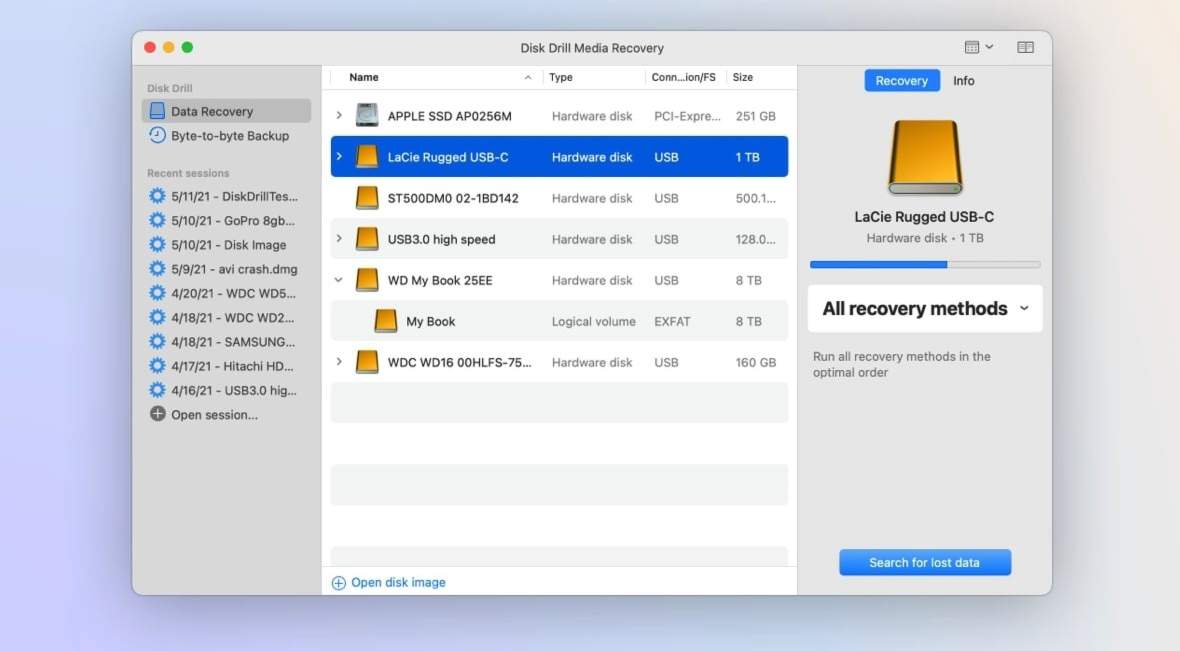Screen dimensions: 1180x651
Task: Click the My Book logical volume icon
Action: click(385, 321)
